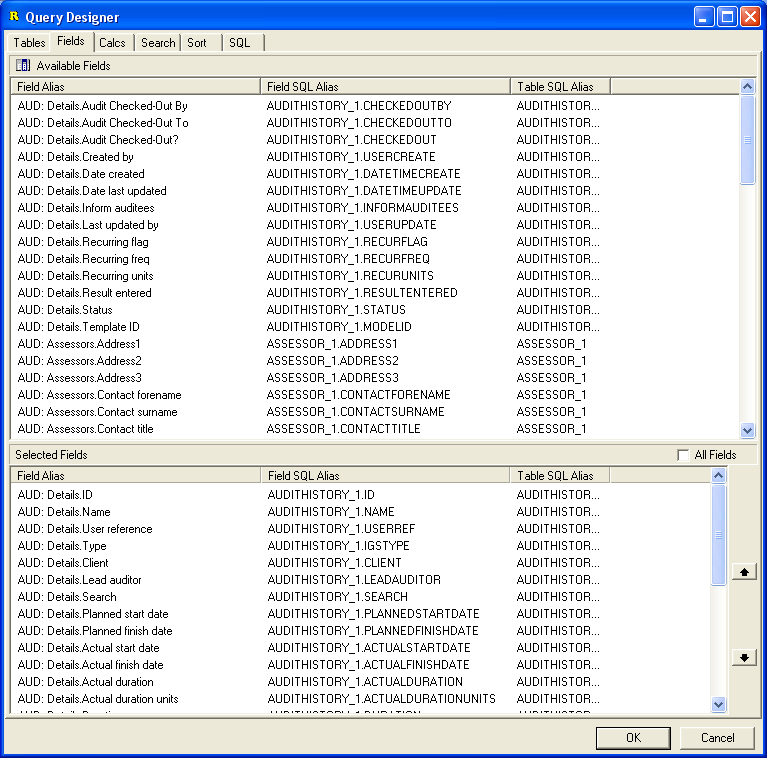Select the Fields tab
Image resolution: width=767 pixels, height=758 pixels.
(x=71, y=41)
